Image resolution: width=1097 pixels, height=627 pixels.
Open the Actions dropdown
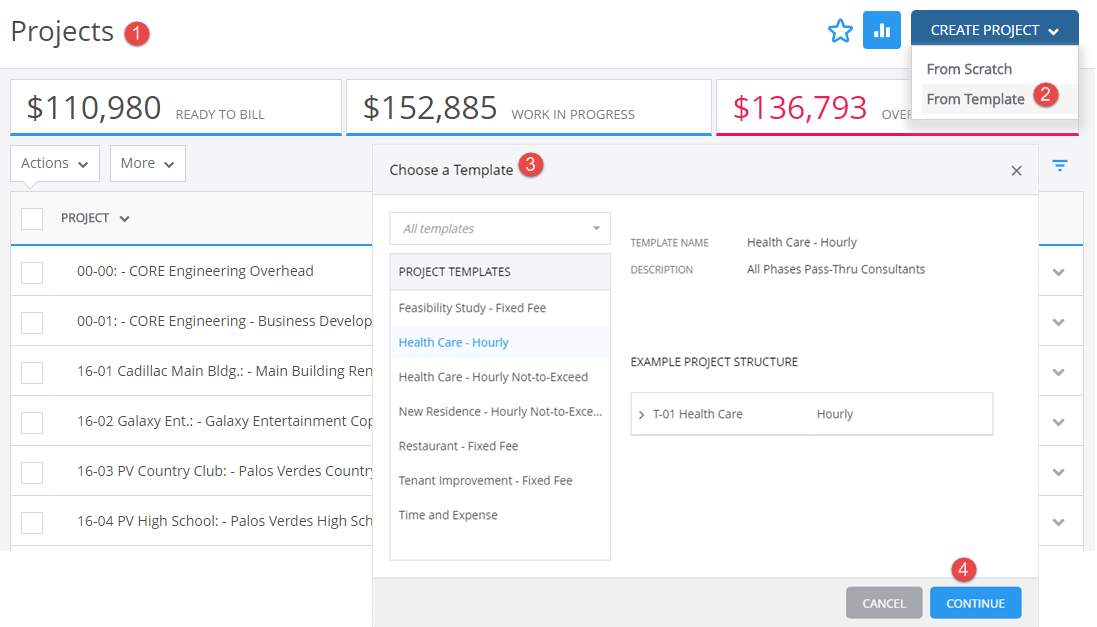coord(54,163)
